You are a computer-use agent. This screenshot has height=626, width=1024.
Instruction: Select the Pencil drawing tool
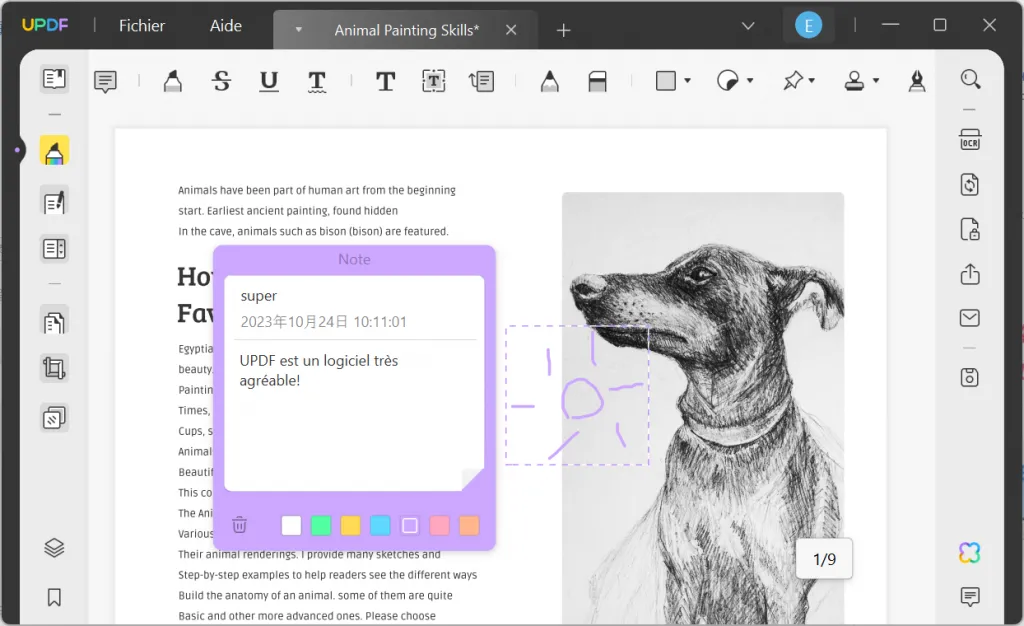pyautogui.click(x=549, y=79)
